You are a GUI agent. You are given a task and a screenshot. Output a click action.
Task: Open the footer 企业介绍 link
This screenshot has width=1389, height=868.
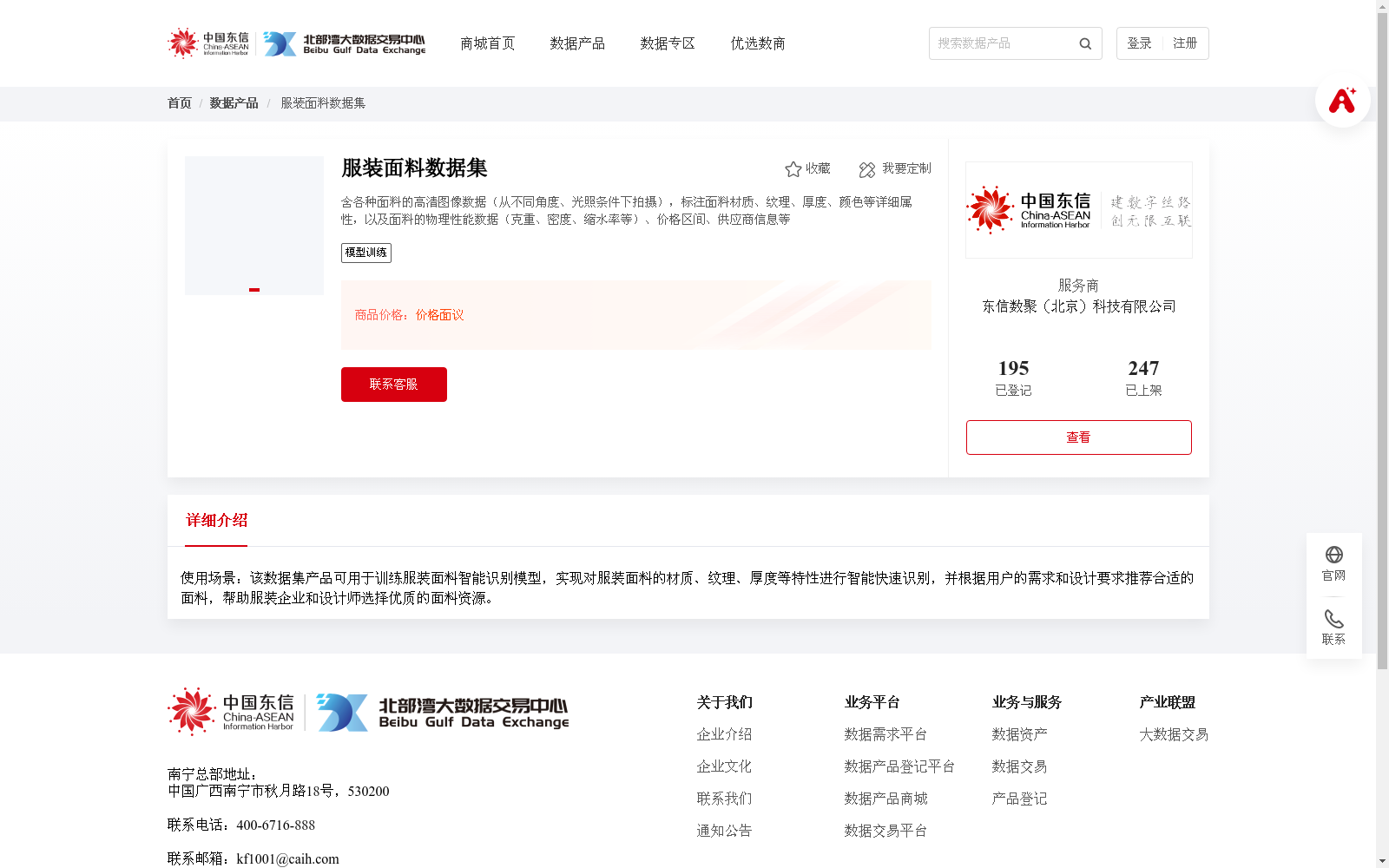click(724, 734)
